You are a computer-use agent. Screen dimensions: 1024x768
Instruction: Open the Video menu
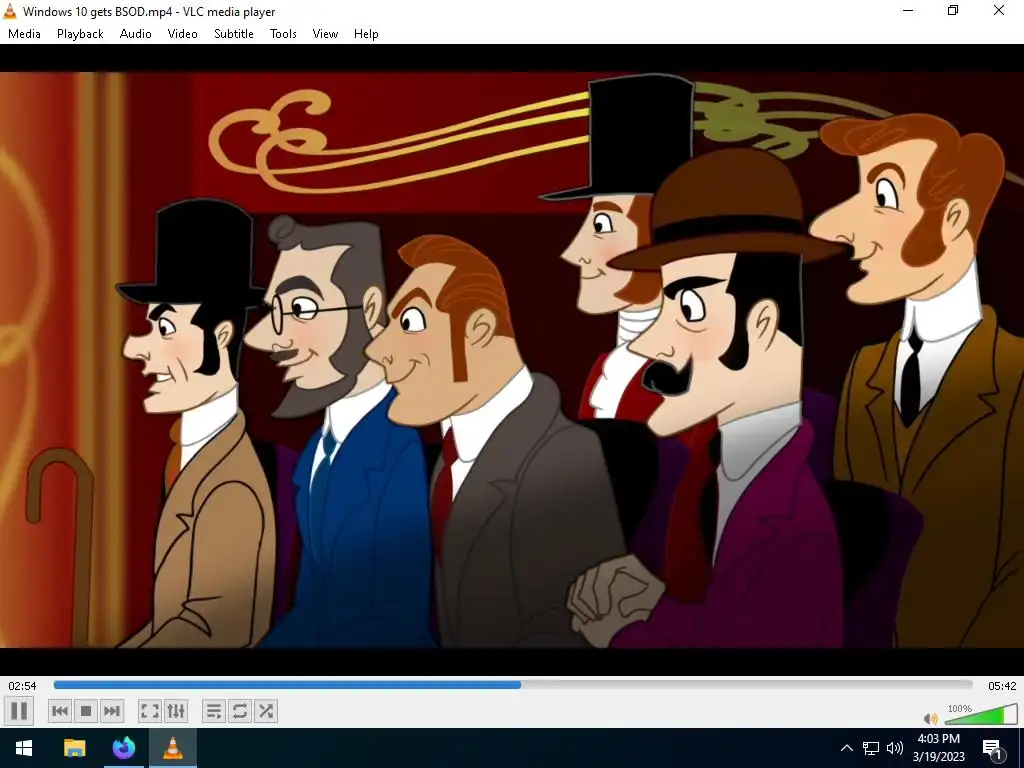click(x=182, y=34)
